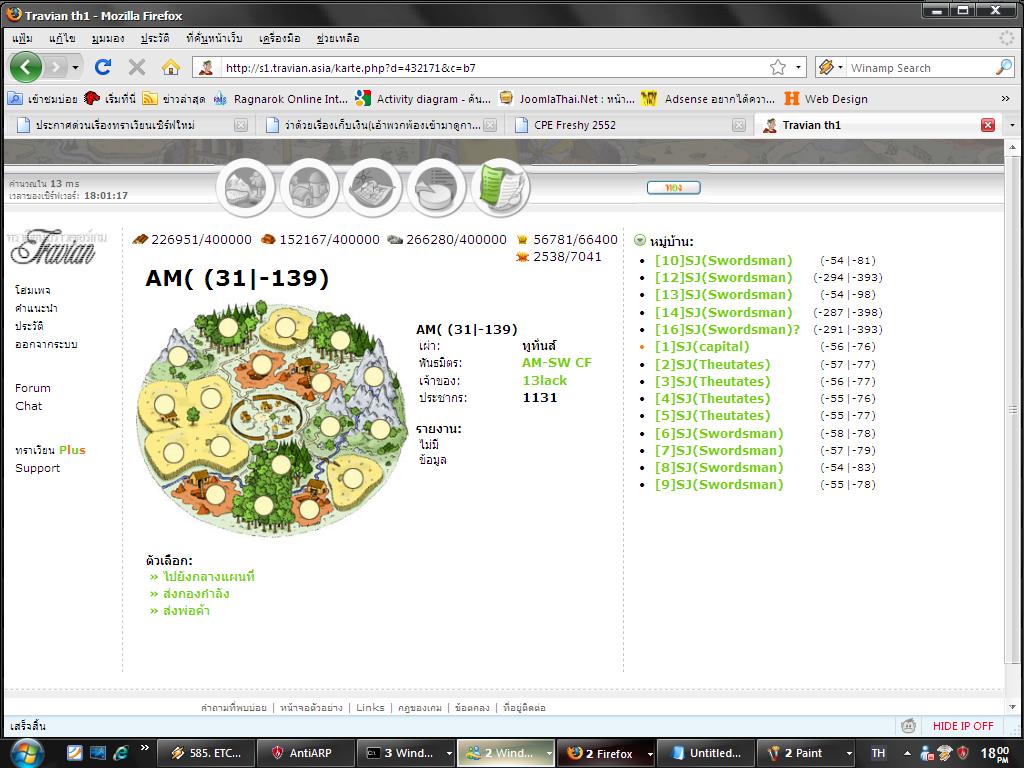The image size is (1024, 768).
Task: Switch to AntiARP taskbar window
Action: pyautogui.click(x=305, y=753)
